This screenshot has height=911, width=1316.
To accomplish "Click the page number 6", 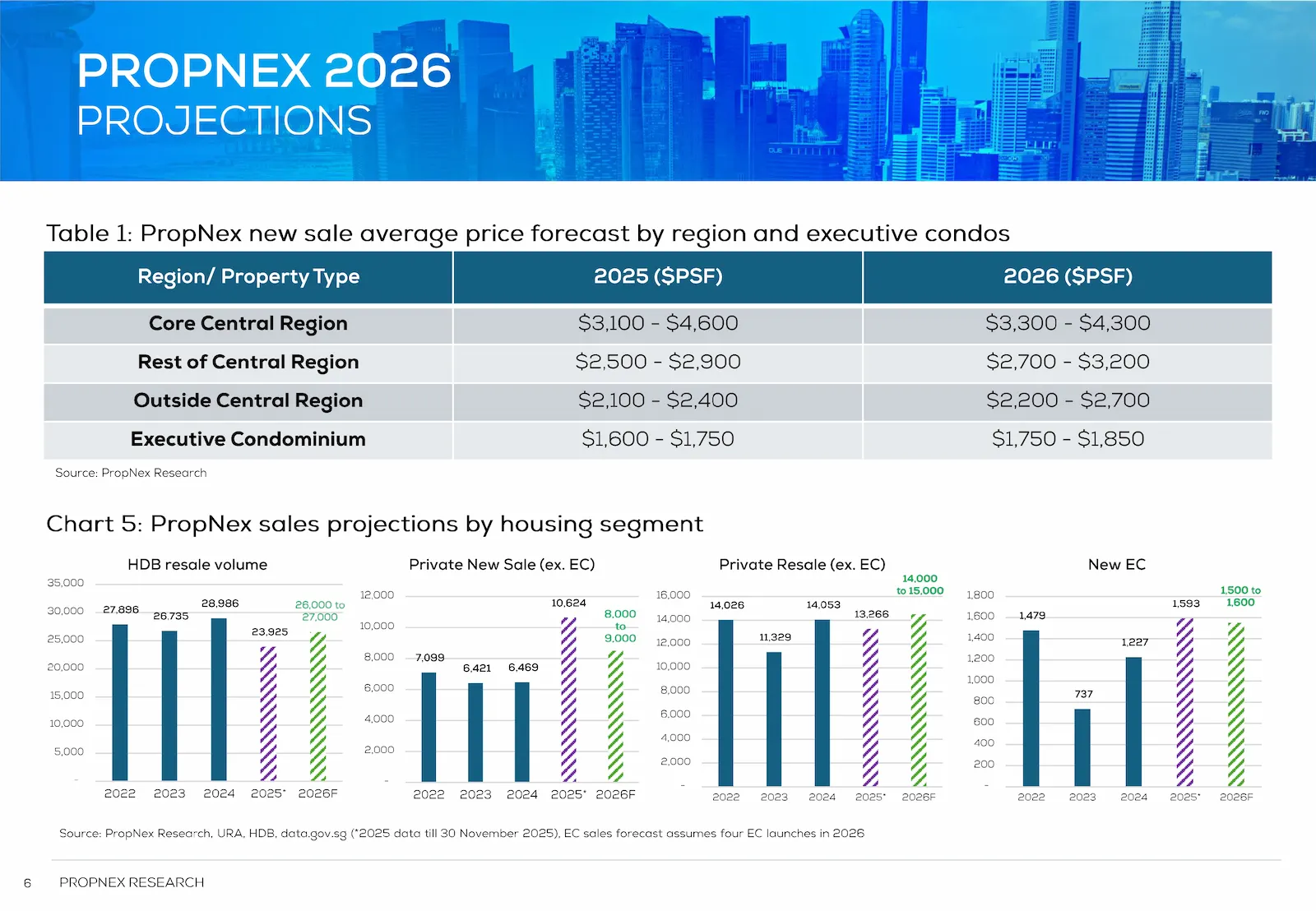I will point(27,883).
